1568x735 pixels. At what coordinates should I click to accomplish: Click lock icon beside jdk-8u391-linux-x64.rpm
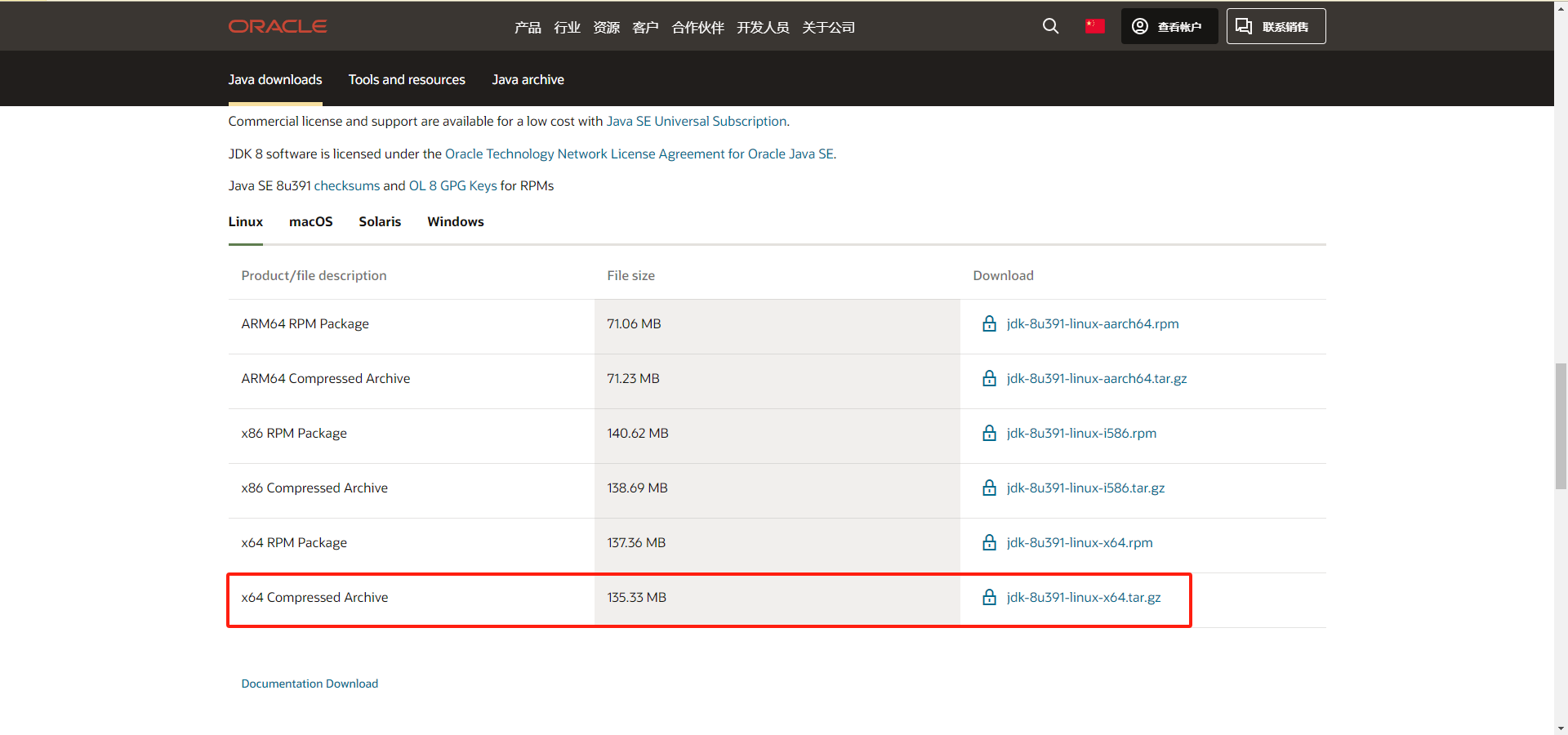point(989,542)
